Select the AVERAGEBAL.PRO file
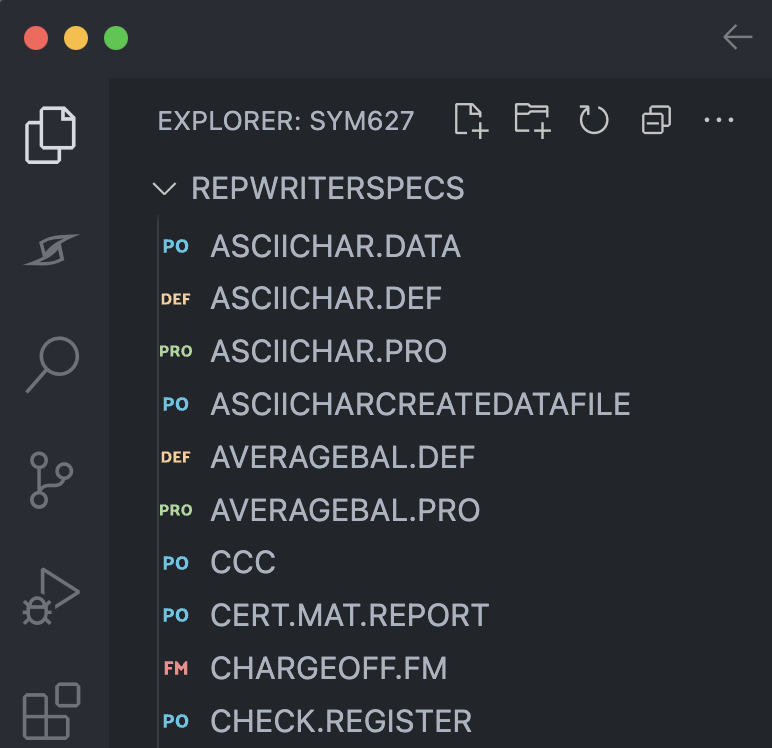Screen dimensions: 772x748 (x=345, y=510)
